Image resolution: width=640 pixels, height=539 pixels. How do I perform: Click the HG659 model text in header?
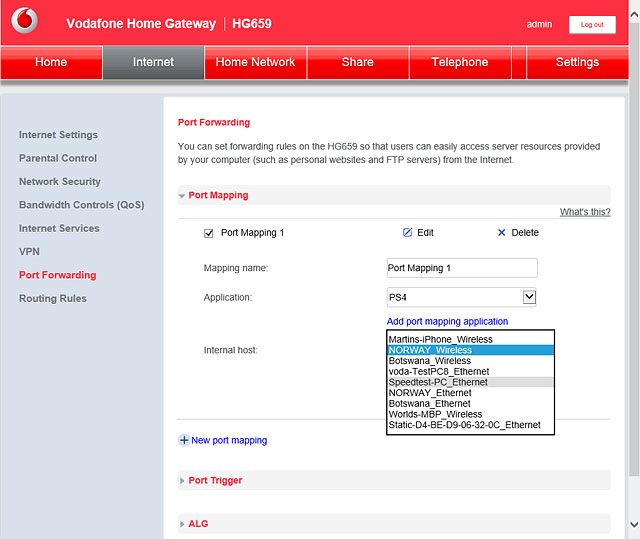click(252, 24)
